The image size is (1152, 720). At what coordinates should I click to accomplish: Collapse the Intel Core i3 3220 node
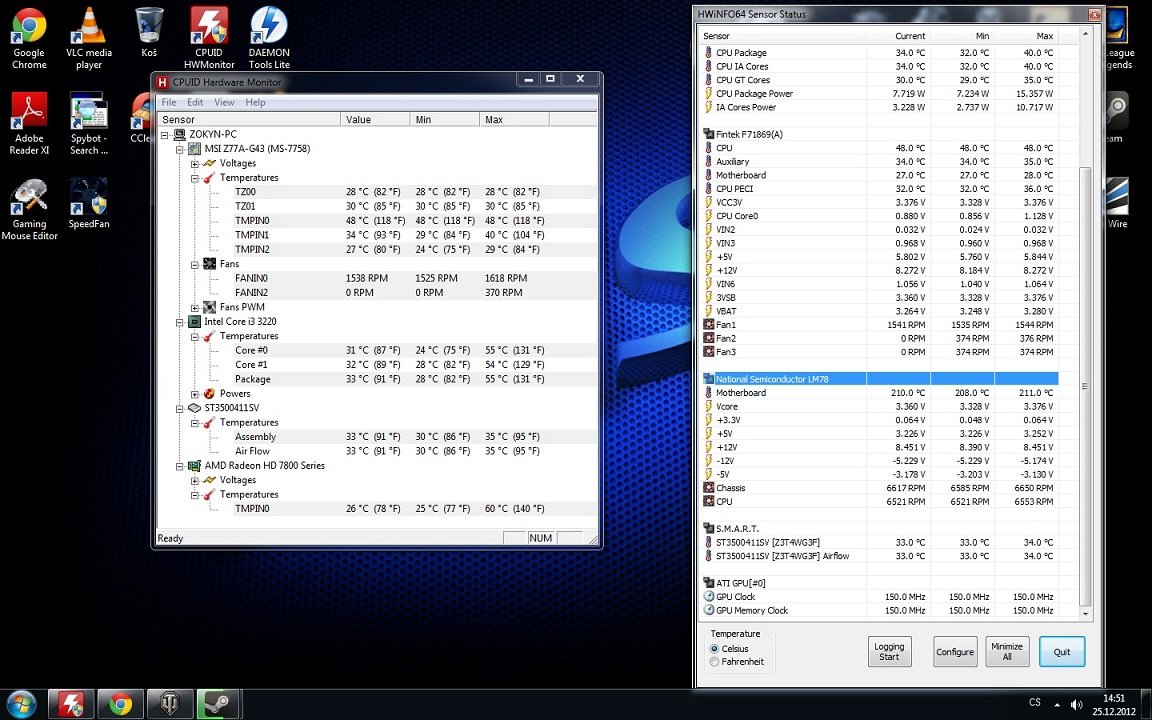pos(180,322)
